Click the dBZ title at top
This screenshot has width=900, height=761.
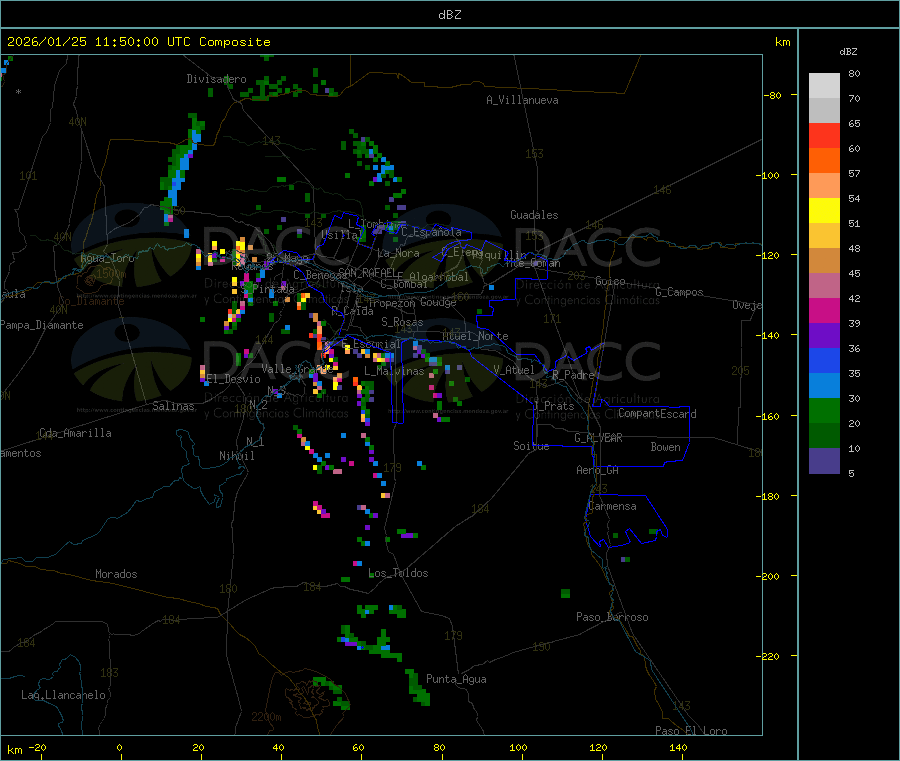pos(449,15)
